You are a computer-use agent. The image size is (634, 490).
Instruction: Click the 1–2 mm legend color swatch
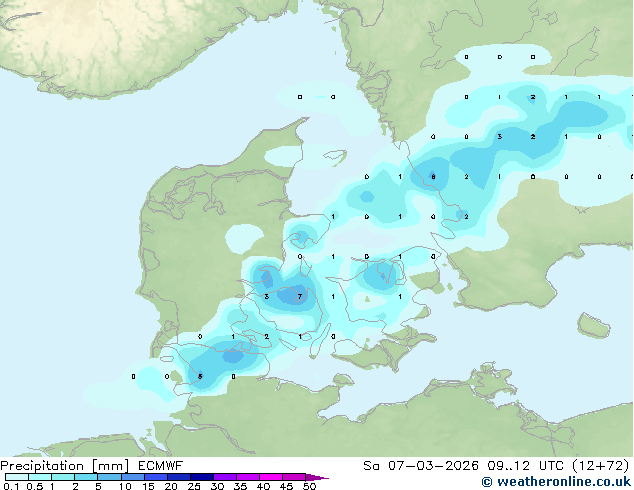tap(63, 477)
